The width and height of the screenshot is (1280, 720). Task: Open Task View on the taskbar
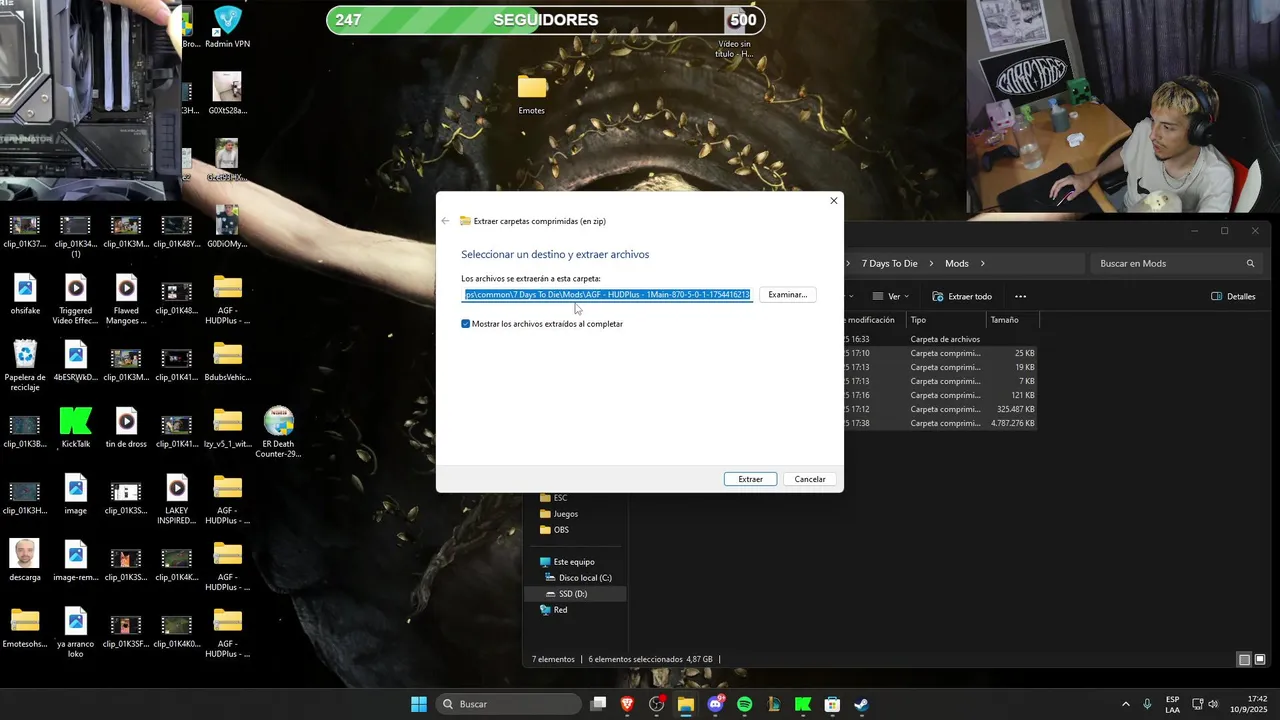point(598,704)
